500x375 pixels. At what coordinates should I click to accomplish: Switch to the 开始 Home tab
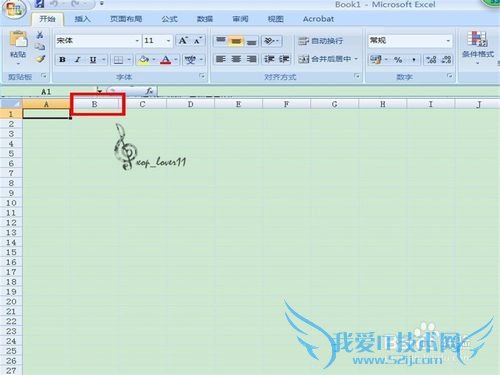click(47, 19)
